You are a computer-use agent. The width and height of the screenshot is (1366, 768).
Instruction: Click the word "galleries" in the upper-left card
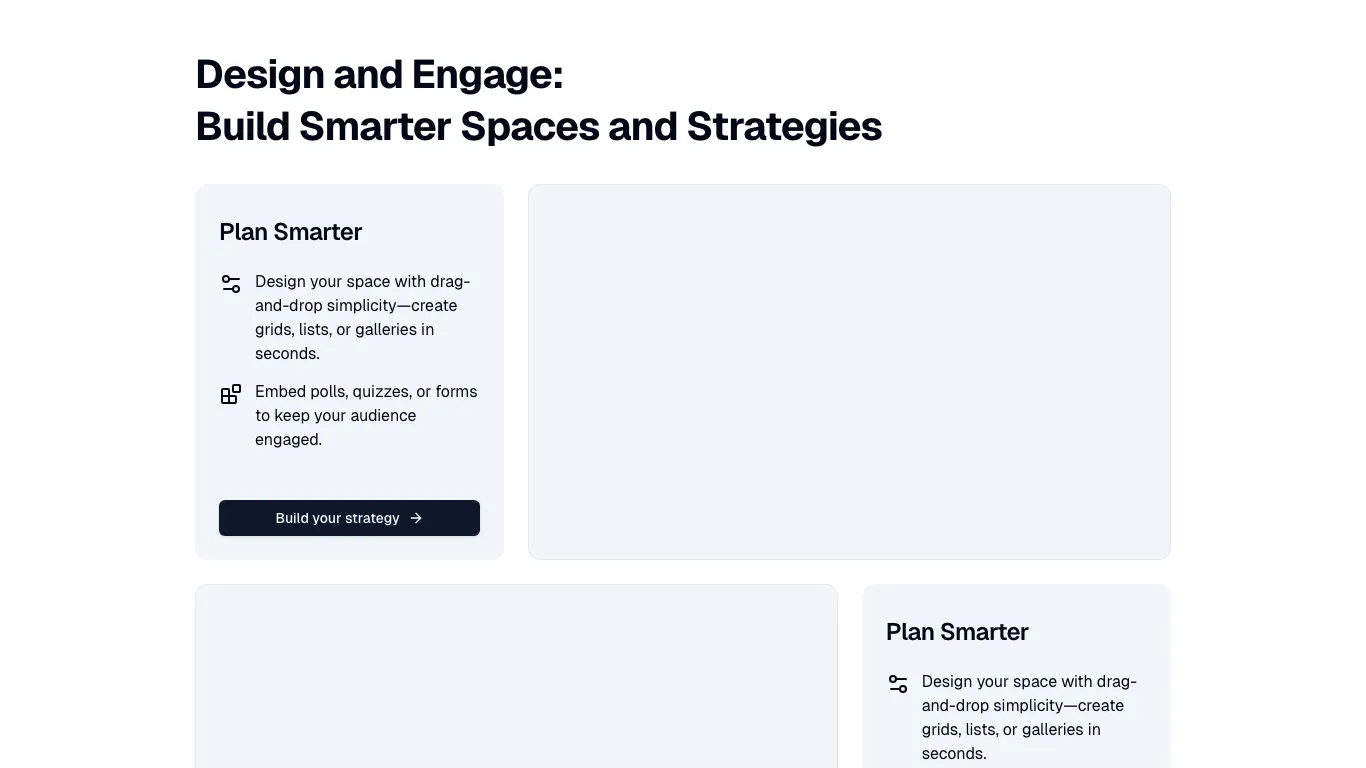pos(387,329)
